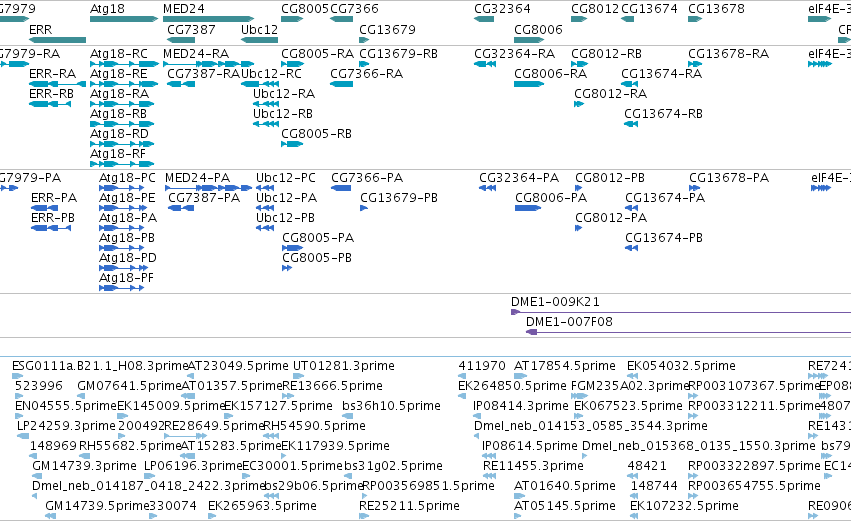The height and width of the screenshot is (521, 851).
Task: Open the CG13678 gene label
Action: pos(716,9)
